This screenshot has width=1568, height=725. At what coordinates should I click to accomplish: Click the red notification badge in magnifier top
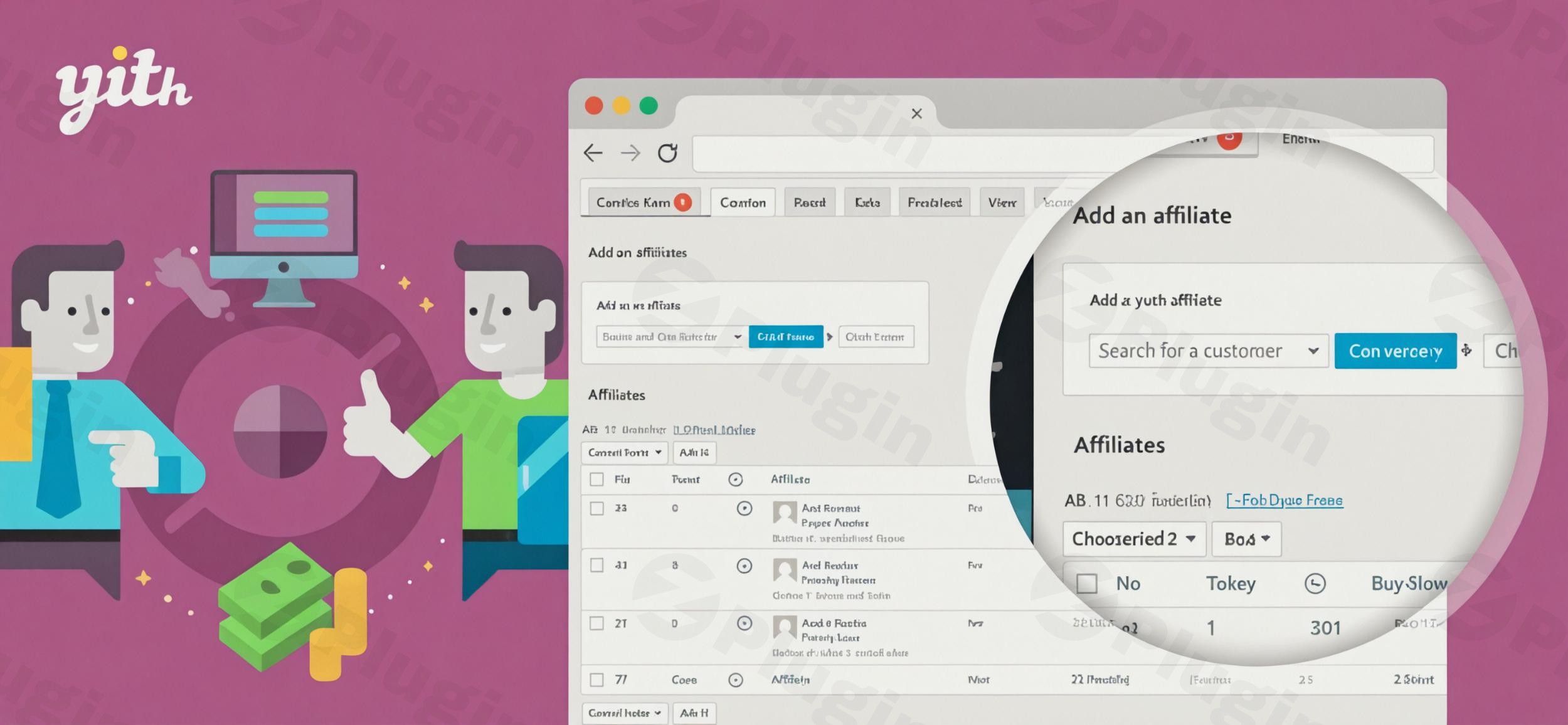tap(1229, 139)
